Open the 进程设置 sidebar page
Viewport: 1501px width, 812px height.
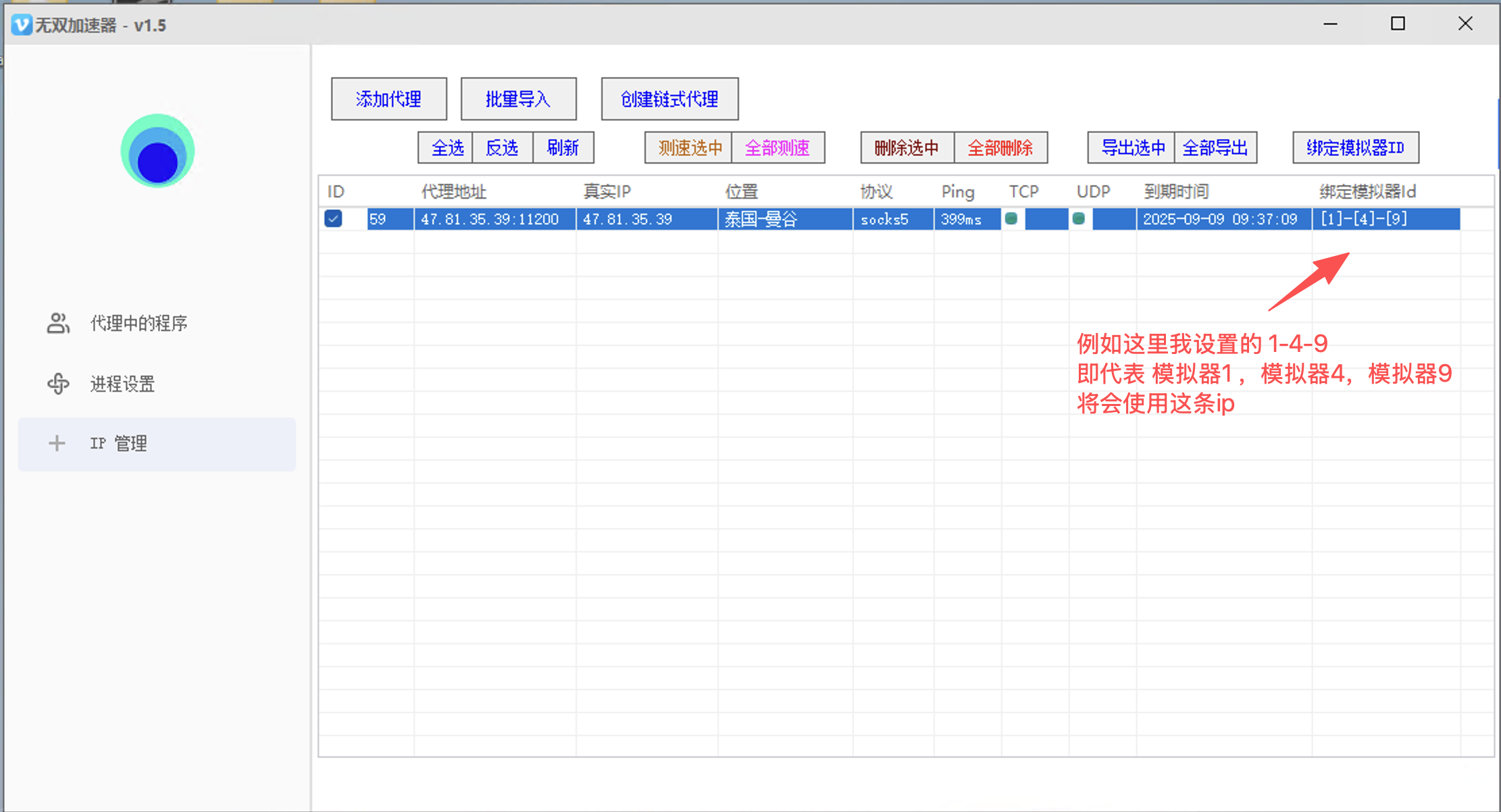122,384
